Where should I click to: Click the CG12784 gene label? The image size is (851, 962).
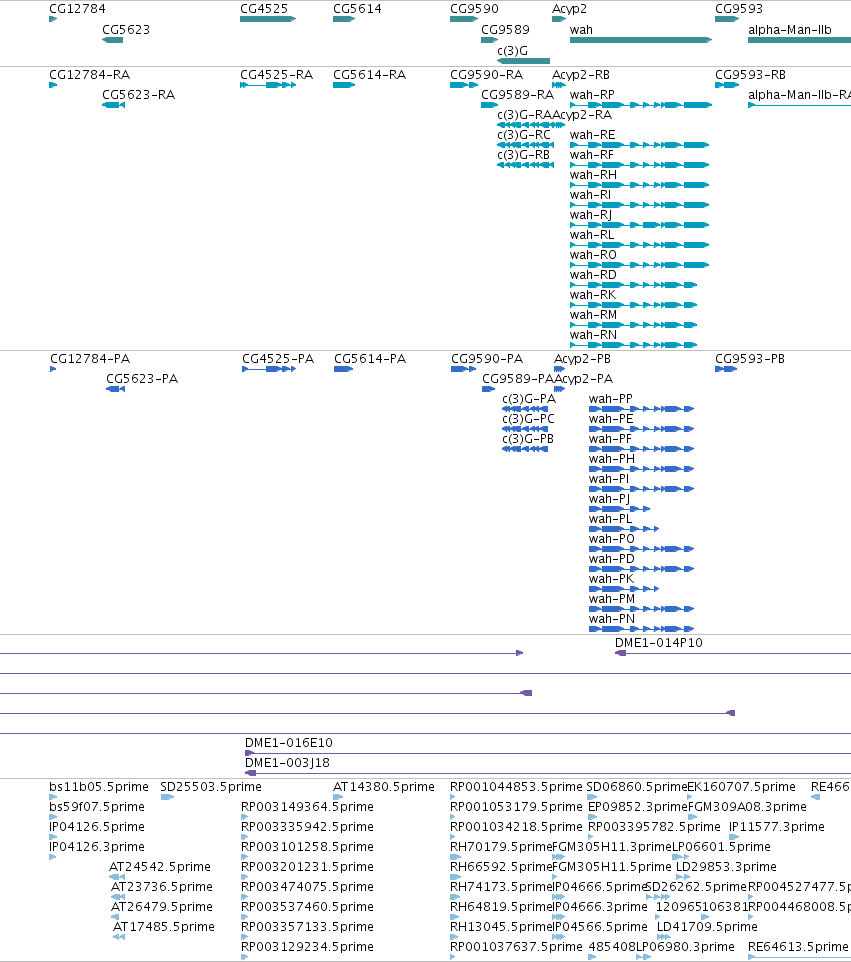pos(77,9)
